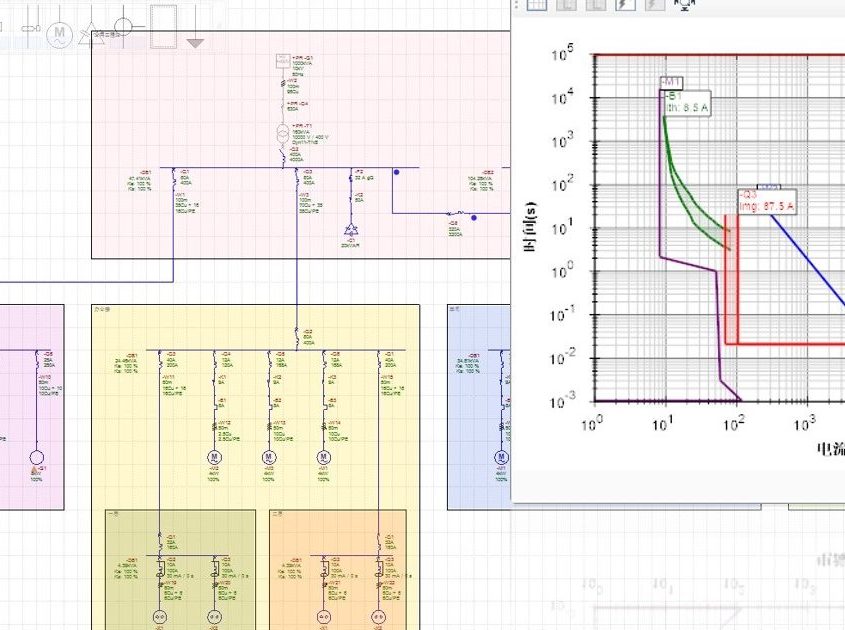
Task: Select the right socket in the orange sub-panel
Action: tap(378, 616)
